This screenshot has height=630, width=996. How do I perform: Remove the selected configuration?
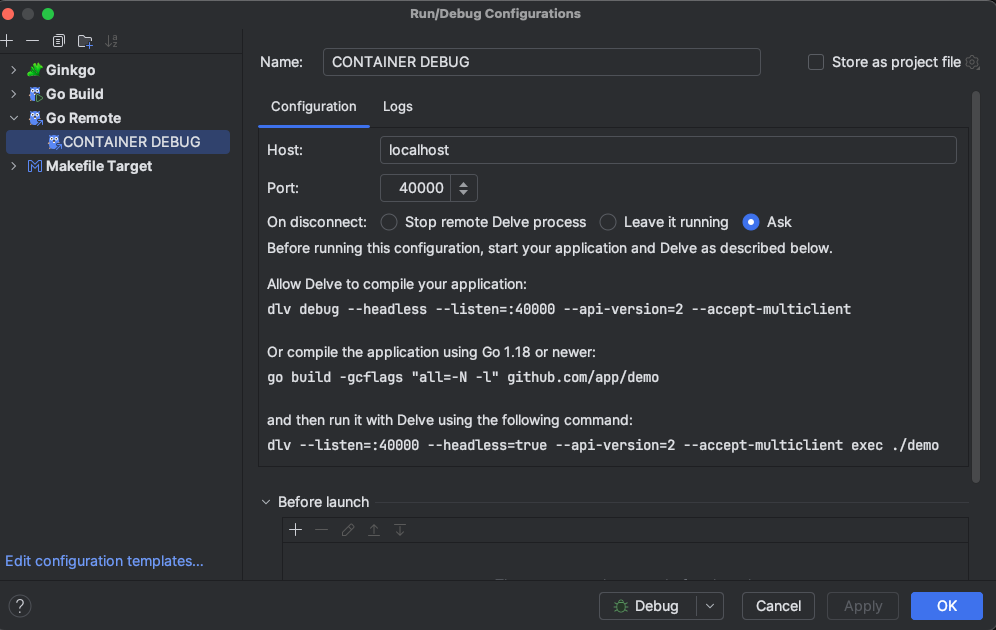click(x=31, y=41)
